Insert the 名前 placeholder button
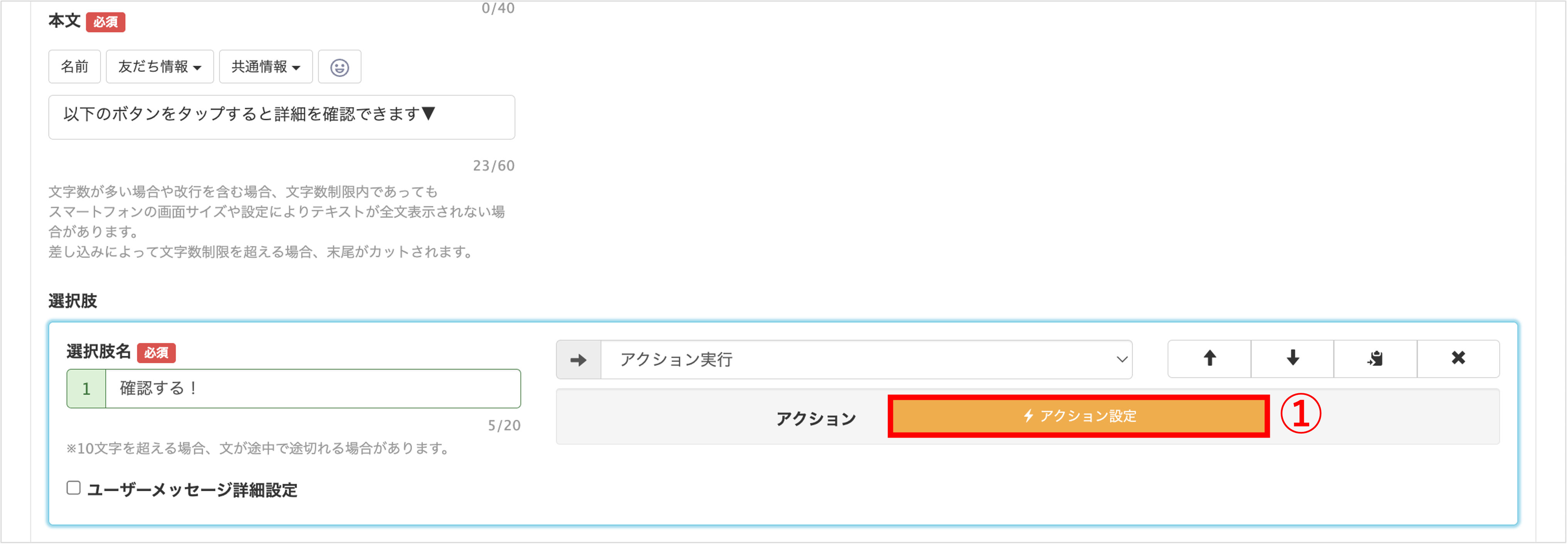Viewport: 1568px width, 544px height. [74, 67]
